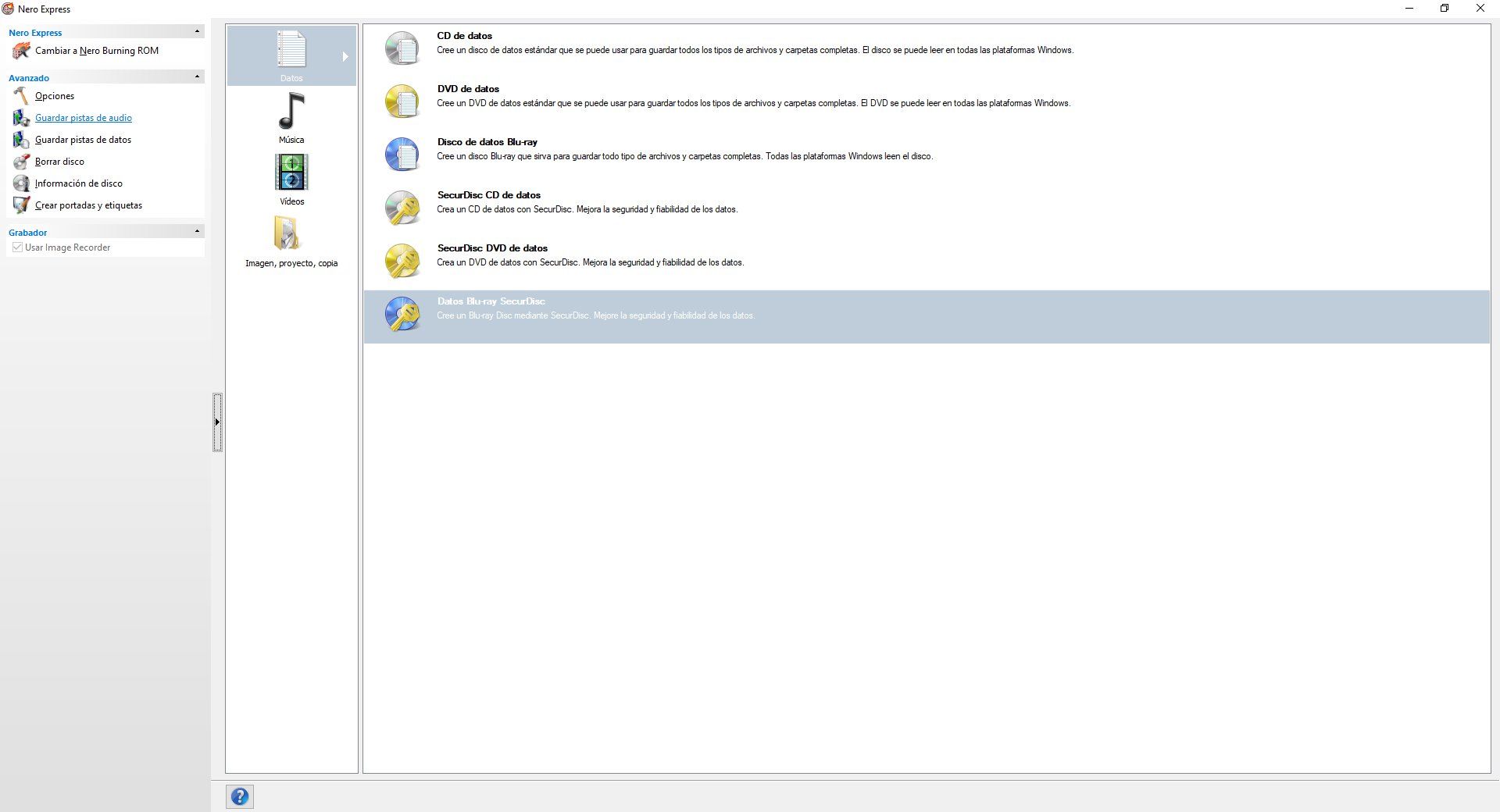Click Borrar disco link
1500x812 pixels.
59,162
